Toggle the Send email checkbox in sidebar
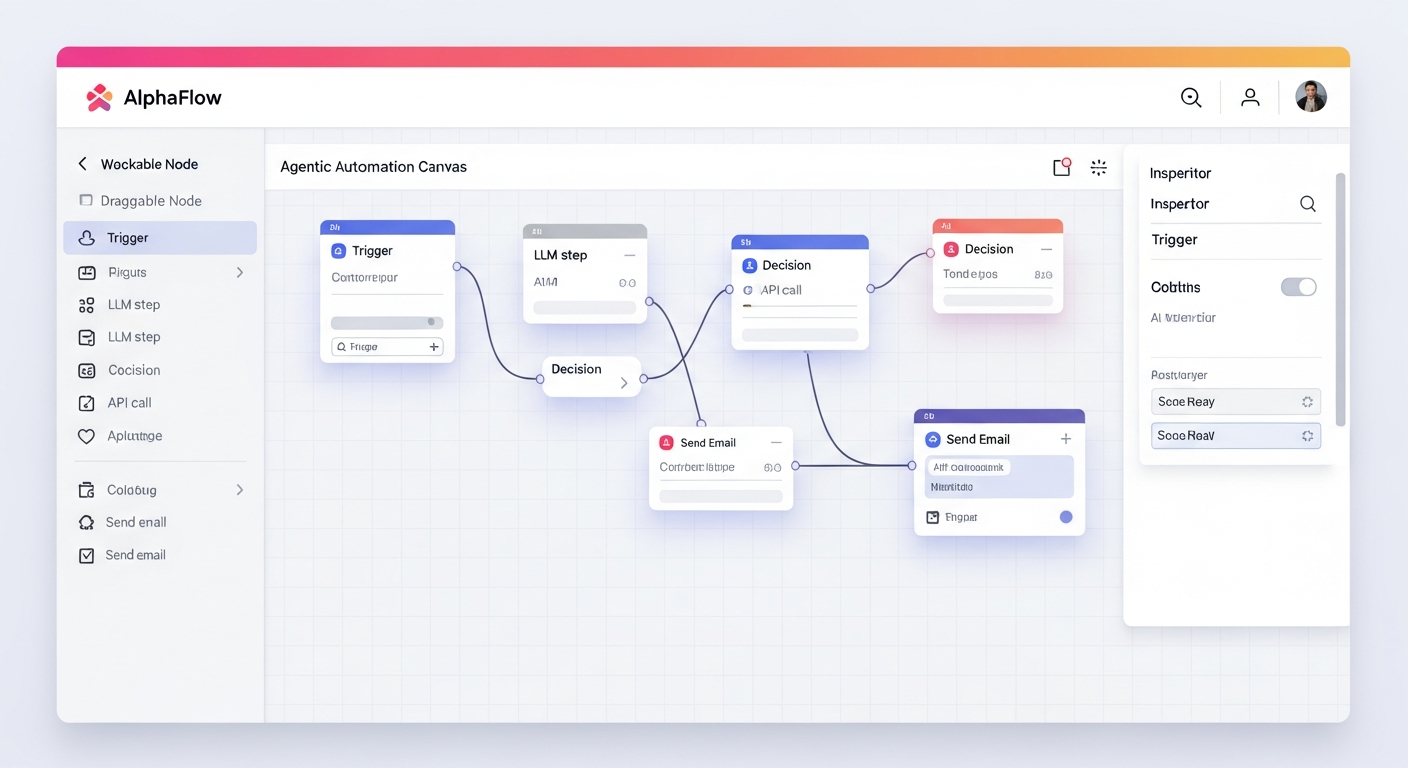The height and width of the screenshot is (768, 1408). point(87,555)
